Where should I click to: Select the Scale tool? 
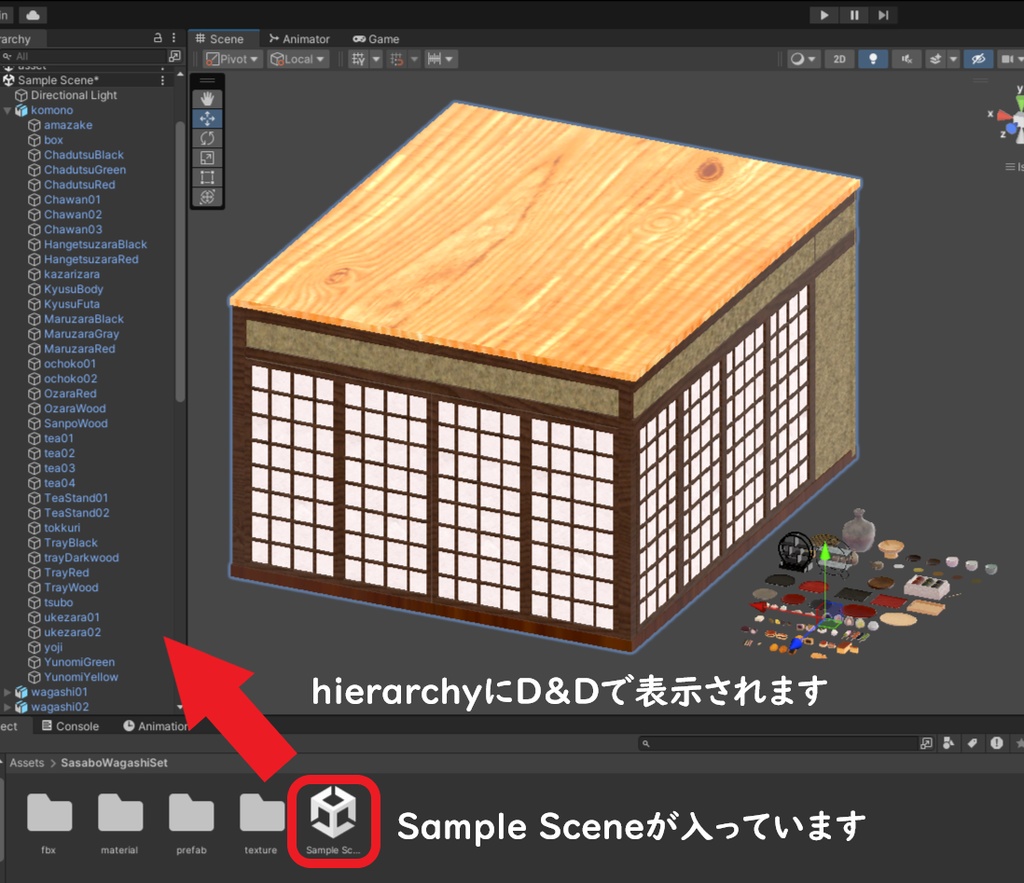click(x=207, y=157)
